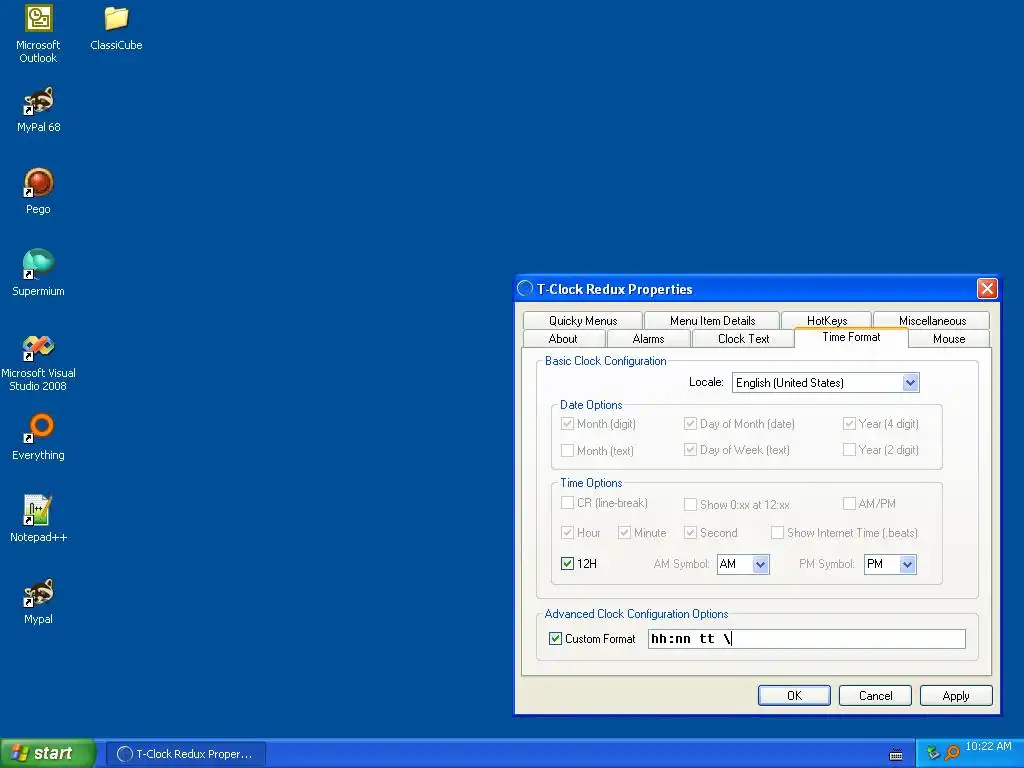
Task: Uncheck the Custom Format checkbox
Action: point(555,639)
